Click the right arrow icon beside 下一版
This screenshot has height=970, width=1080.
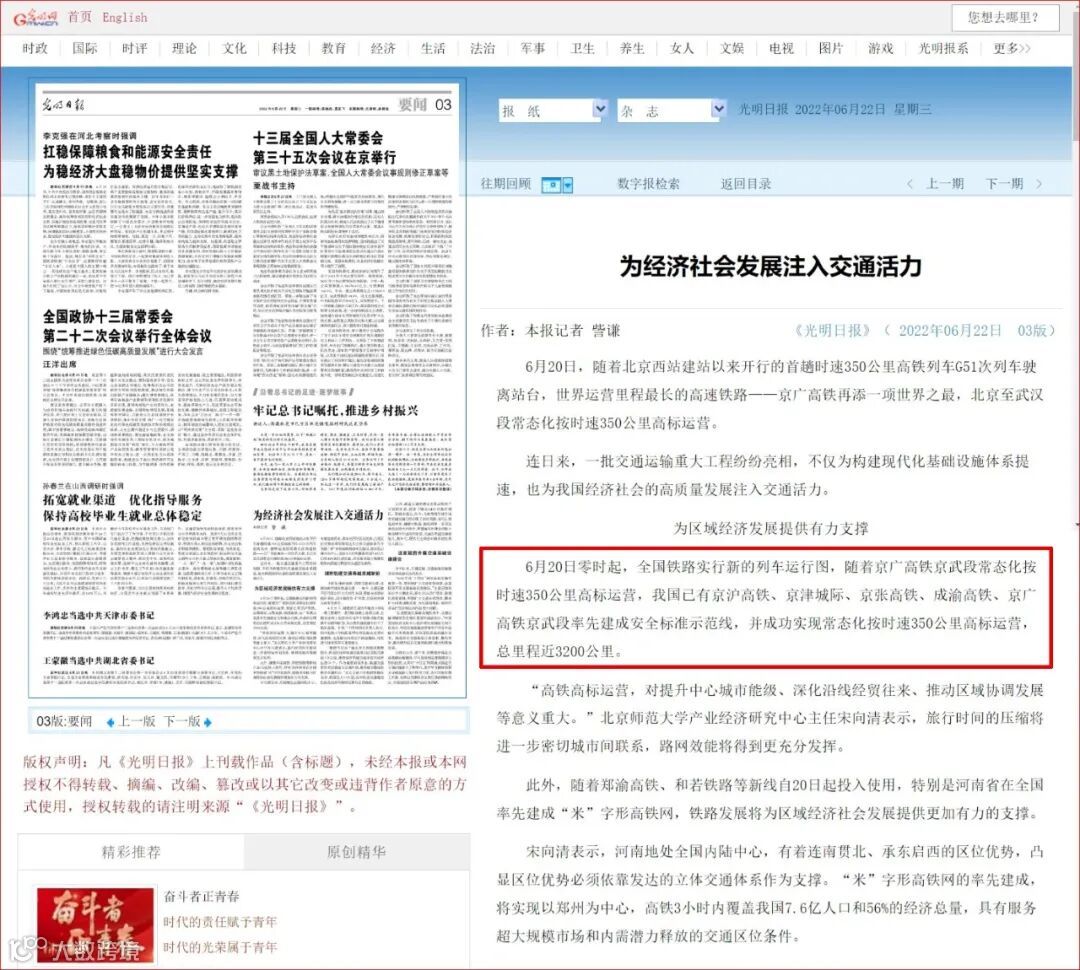207,722
